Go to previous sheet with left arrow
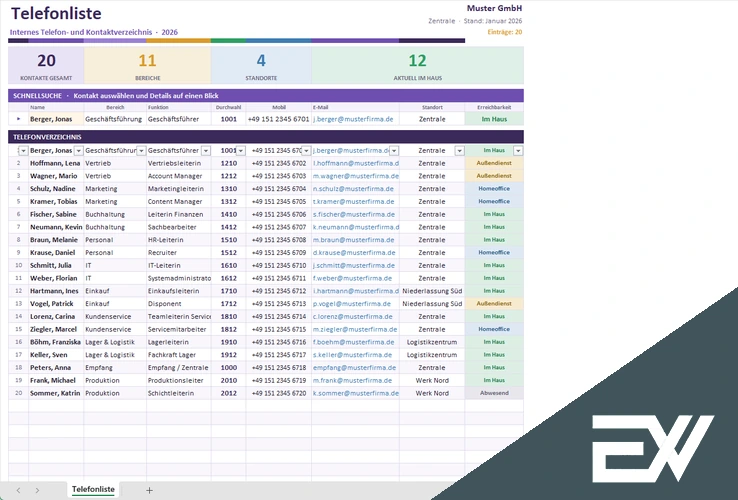Viewport: 738px width, 500px height. point(18,490)
